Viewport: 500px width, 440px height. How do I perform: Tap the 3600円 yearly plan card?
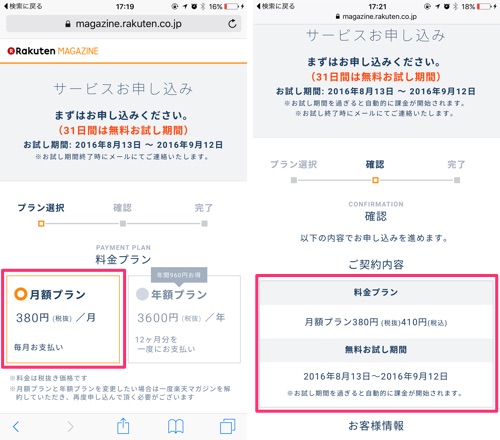[184, 319]
